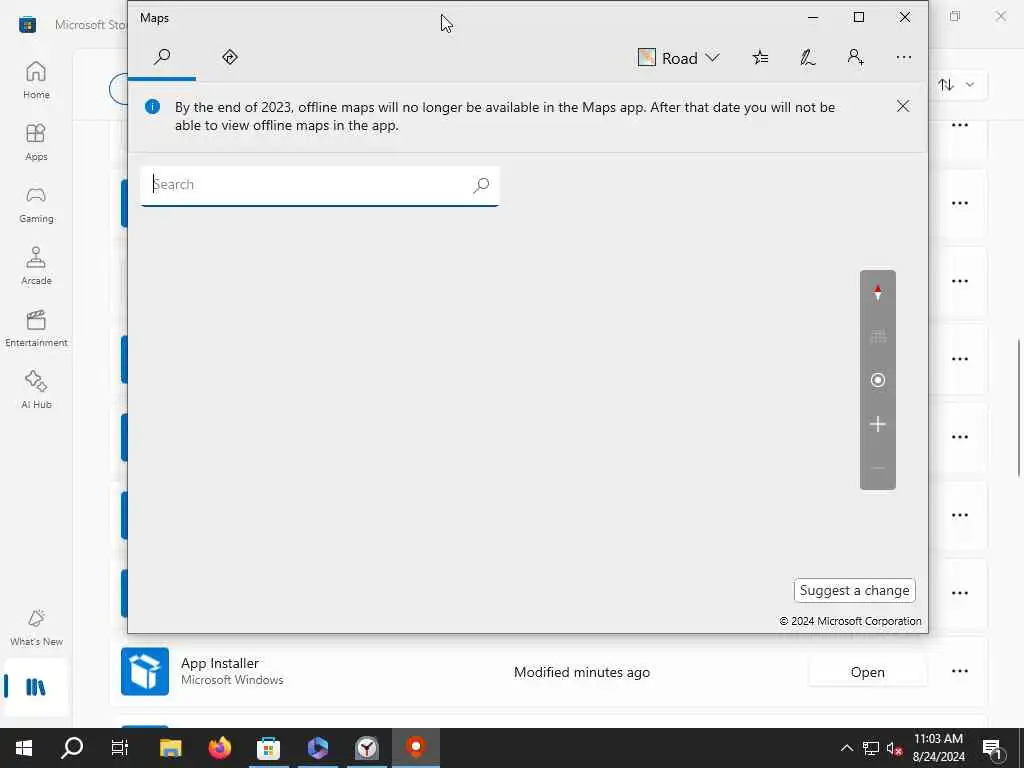Screen dimensions: 1024x768
Task: Open the notification center icon
Action: click(993, 748)
